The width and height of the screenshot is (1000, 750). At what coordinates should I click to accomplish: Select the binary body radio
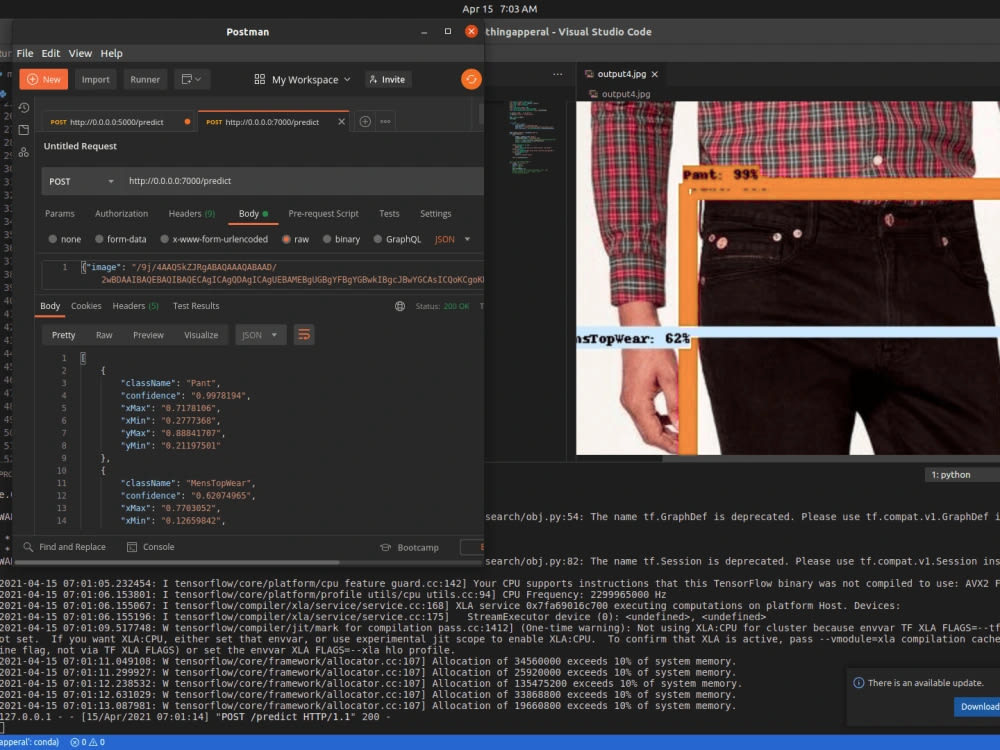click(327, 239)
